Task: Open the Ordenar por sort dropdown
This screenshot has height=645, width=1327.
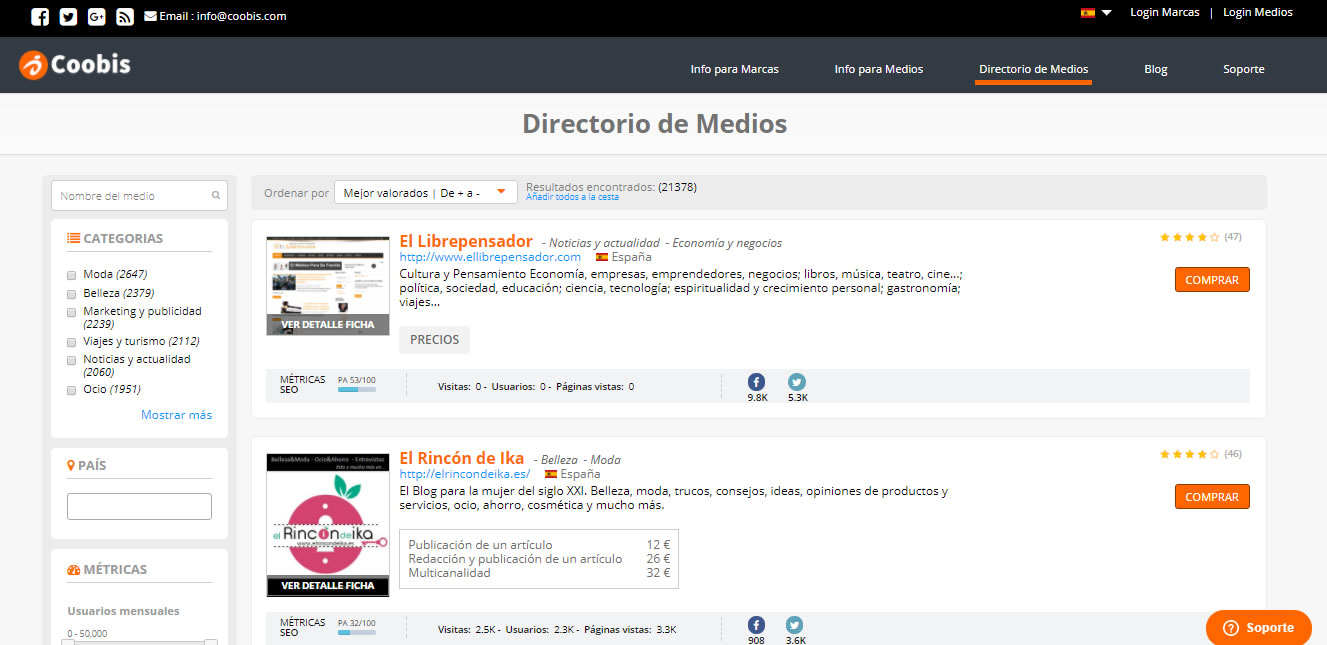Action: (x=425, y=193)
